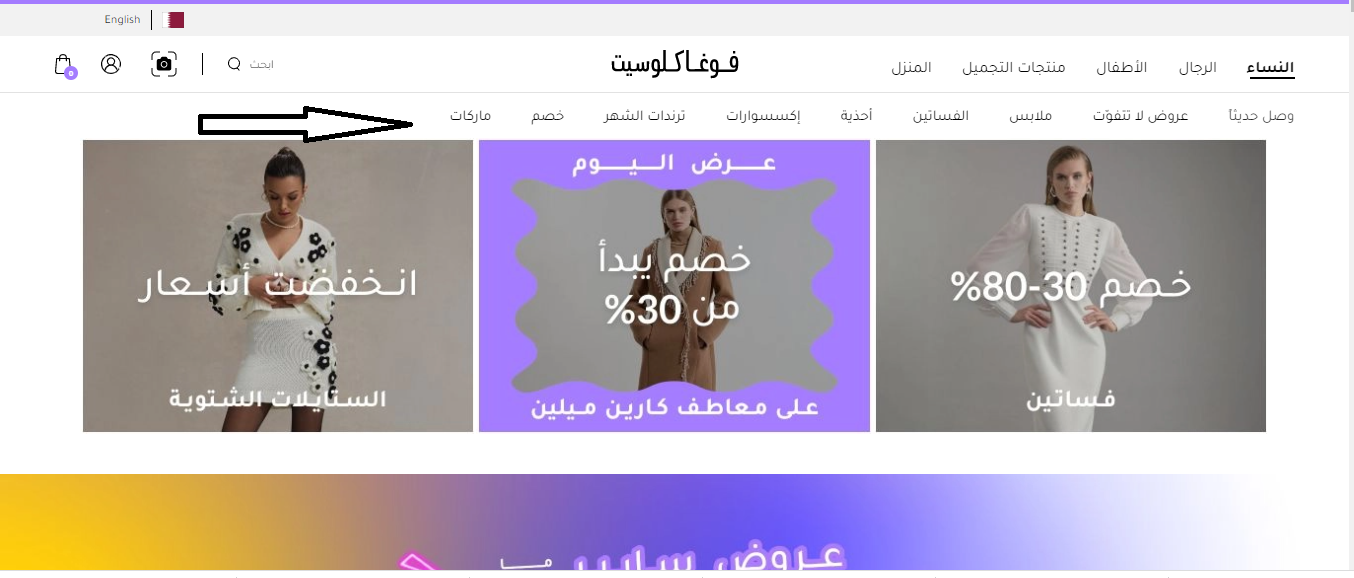Select the Qatar flag country icon
1354x578 pixels.
click(174, 19)
